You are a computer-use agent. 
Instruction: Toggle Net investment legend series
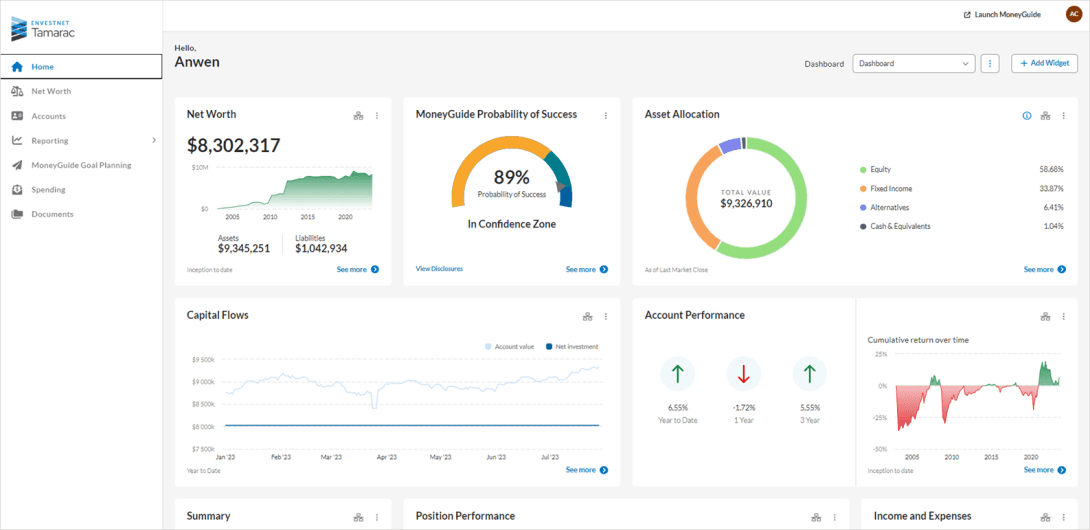coord(571,347)
